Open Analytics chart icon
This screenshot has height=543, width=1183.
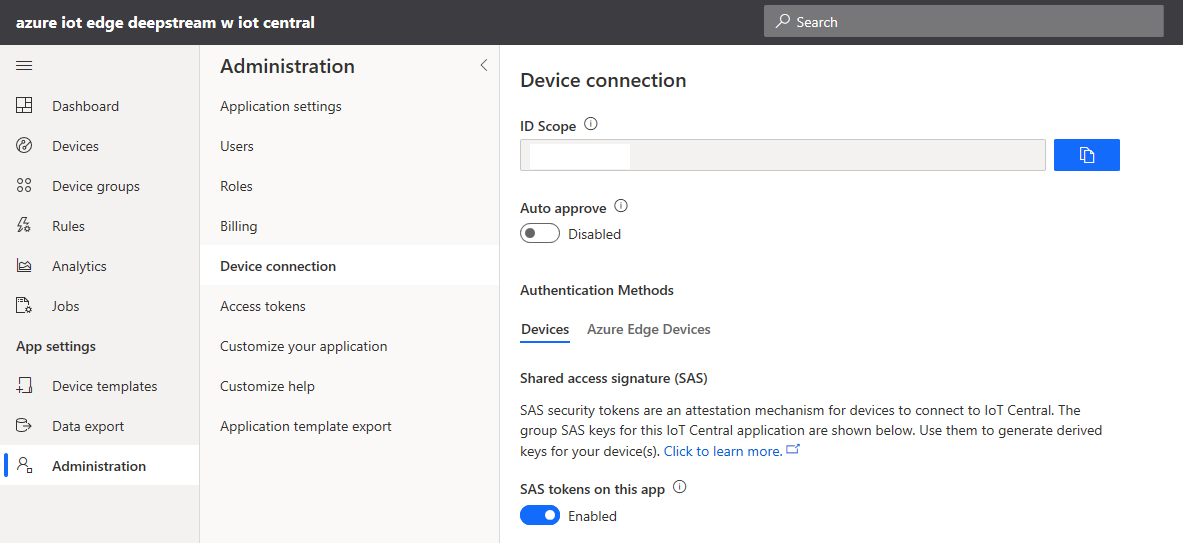click(x=25, y=266)
